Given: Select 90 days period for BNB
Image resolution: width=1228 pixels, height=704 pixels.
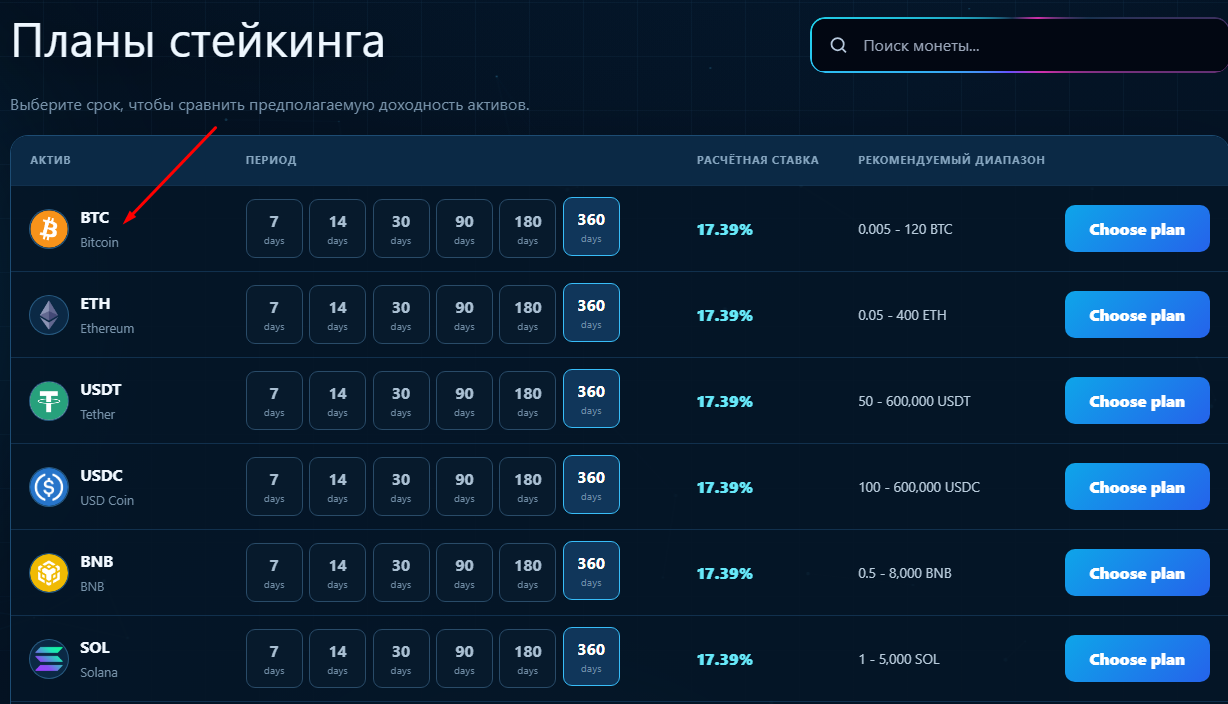Looking at the screenshot, I should (464, 573).
